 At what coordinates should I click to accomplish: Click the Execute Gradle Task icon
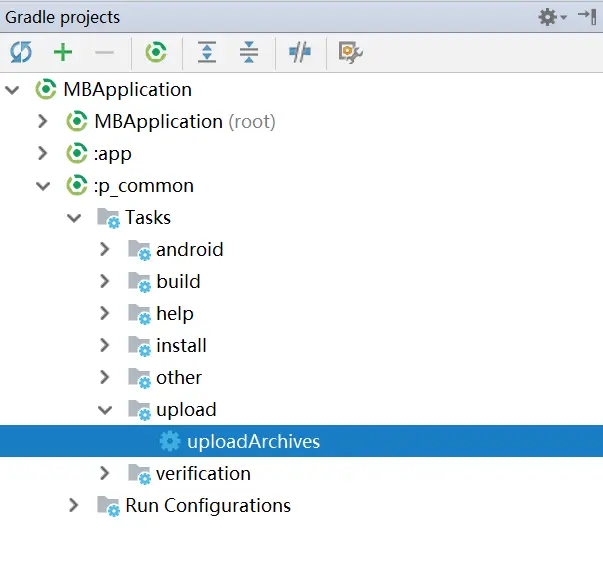pyautogui.click(x=156, y=52)
